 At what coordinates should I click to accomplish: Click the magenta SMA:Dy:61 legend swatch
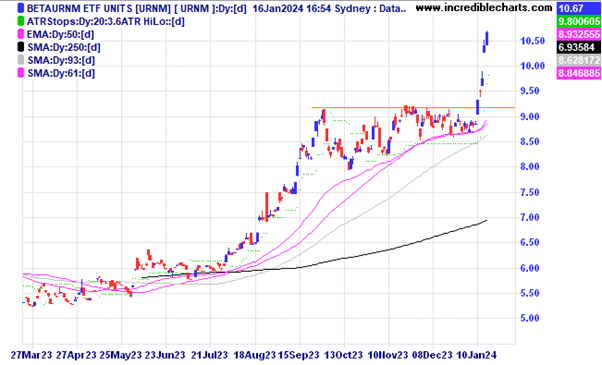tap(21, 73)
